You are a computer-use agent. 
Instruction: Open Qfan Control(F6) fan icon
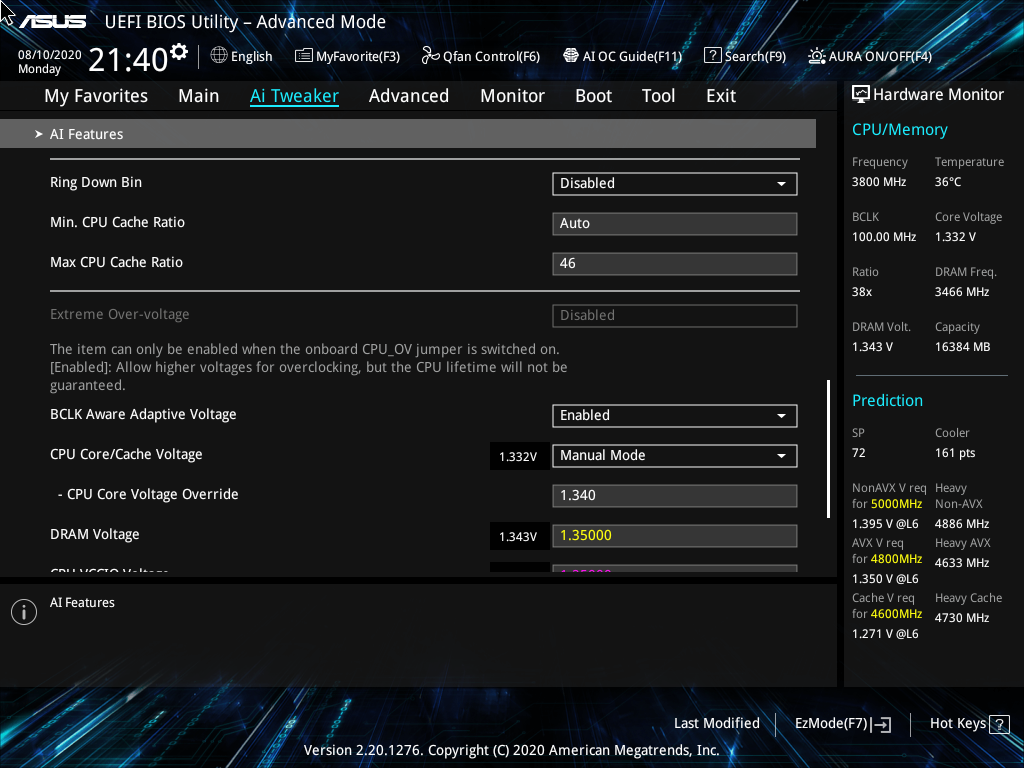[x=430, y=56]
